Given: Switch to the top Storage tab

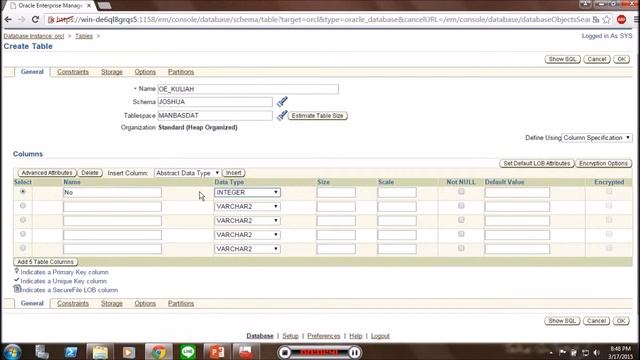Looking at the screenshot, I should [112, 72].
